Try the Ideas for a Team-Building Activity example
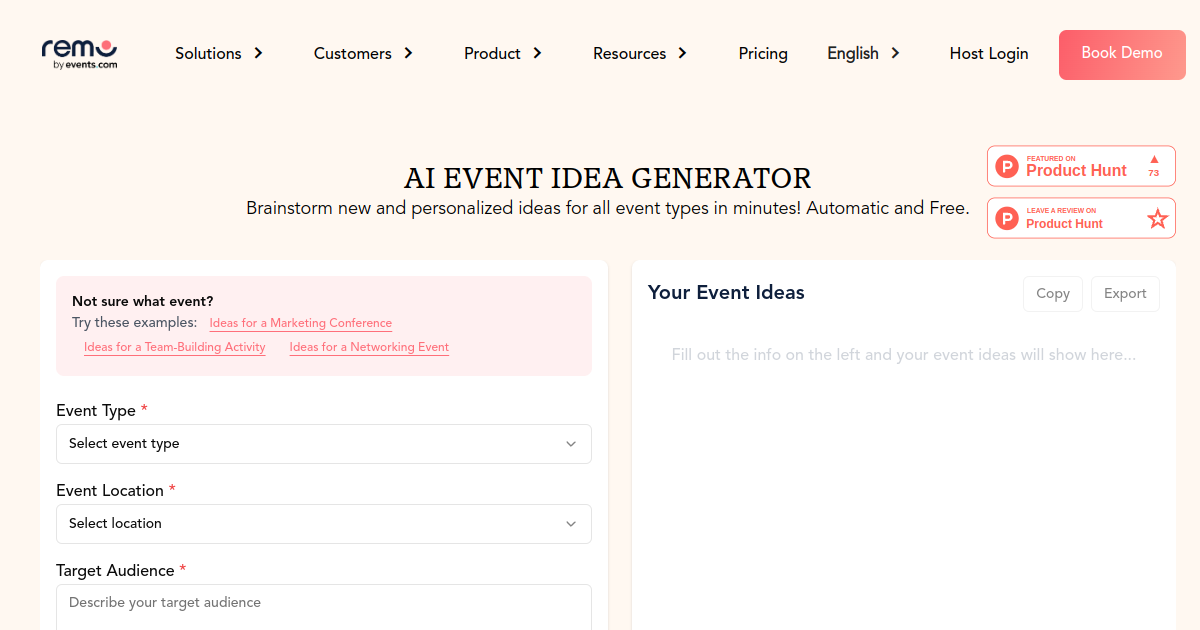Screen dimensions: 1200x630 point(175,347)
